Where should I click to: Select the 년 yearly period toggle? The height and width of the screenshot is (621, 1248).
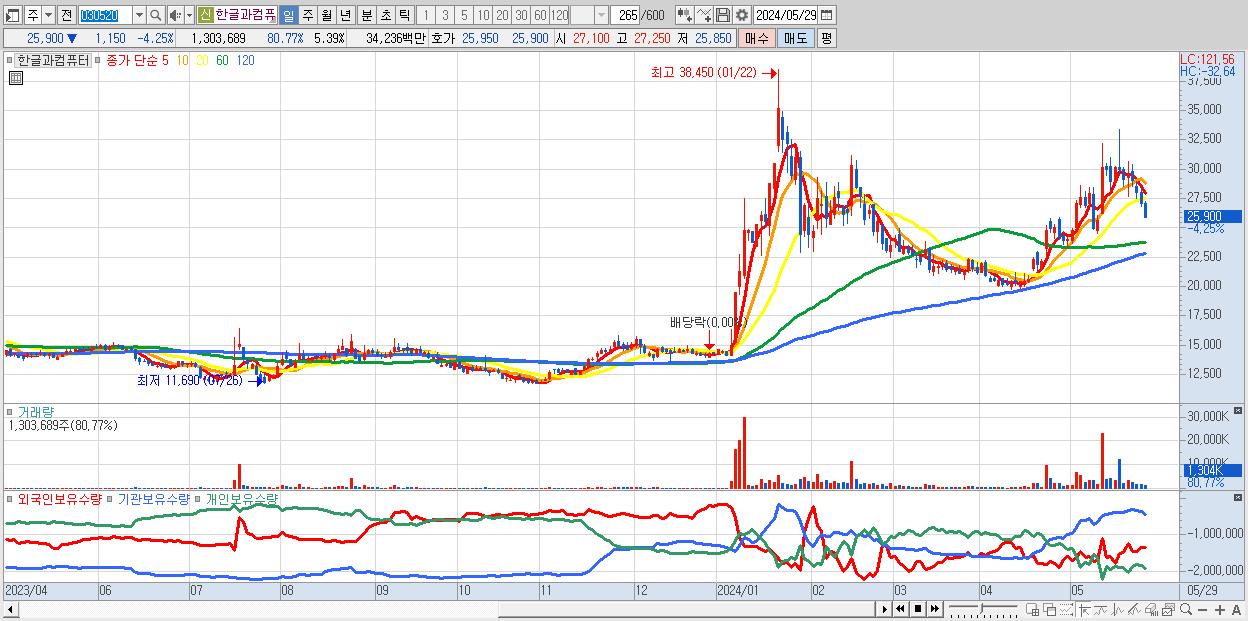[x=345, y=15]
